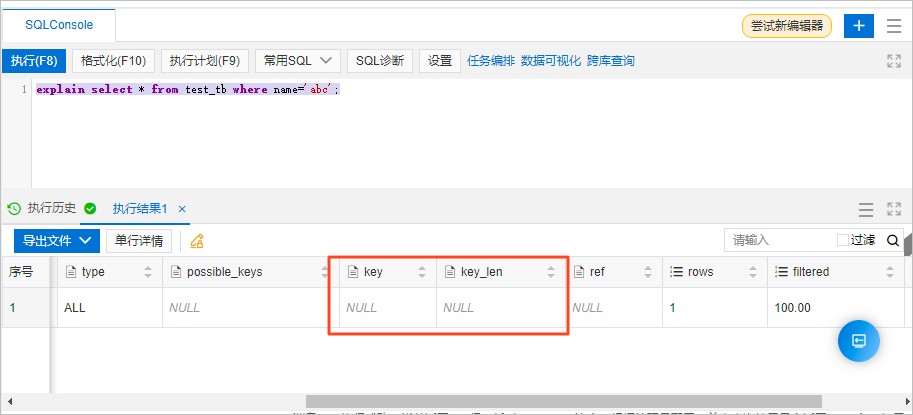Click the 格式化(F10) button

pyautogui.click(x=114, y=61)
